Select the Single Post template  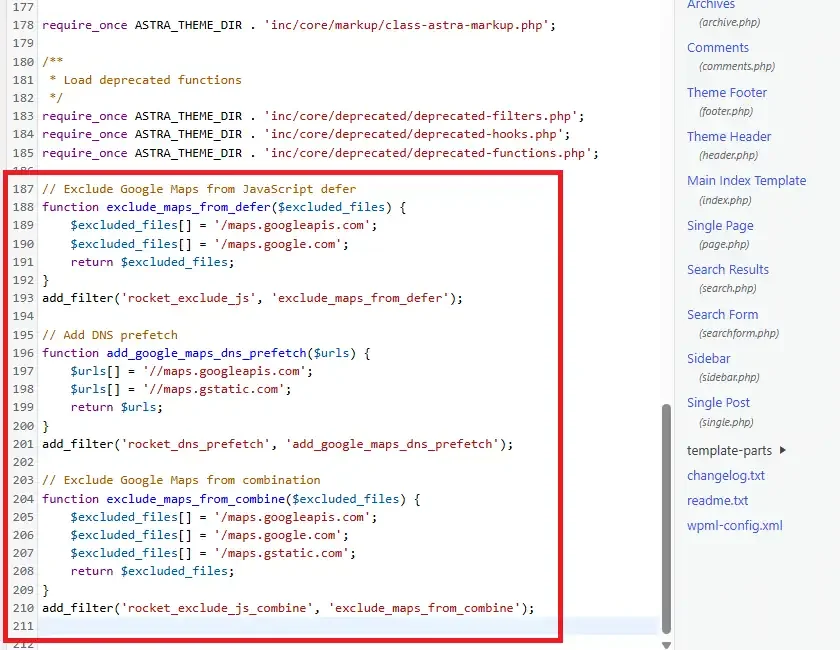click(718, 402)
